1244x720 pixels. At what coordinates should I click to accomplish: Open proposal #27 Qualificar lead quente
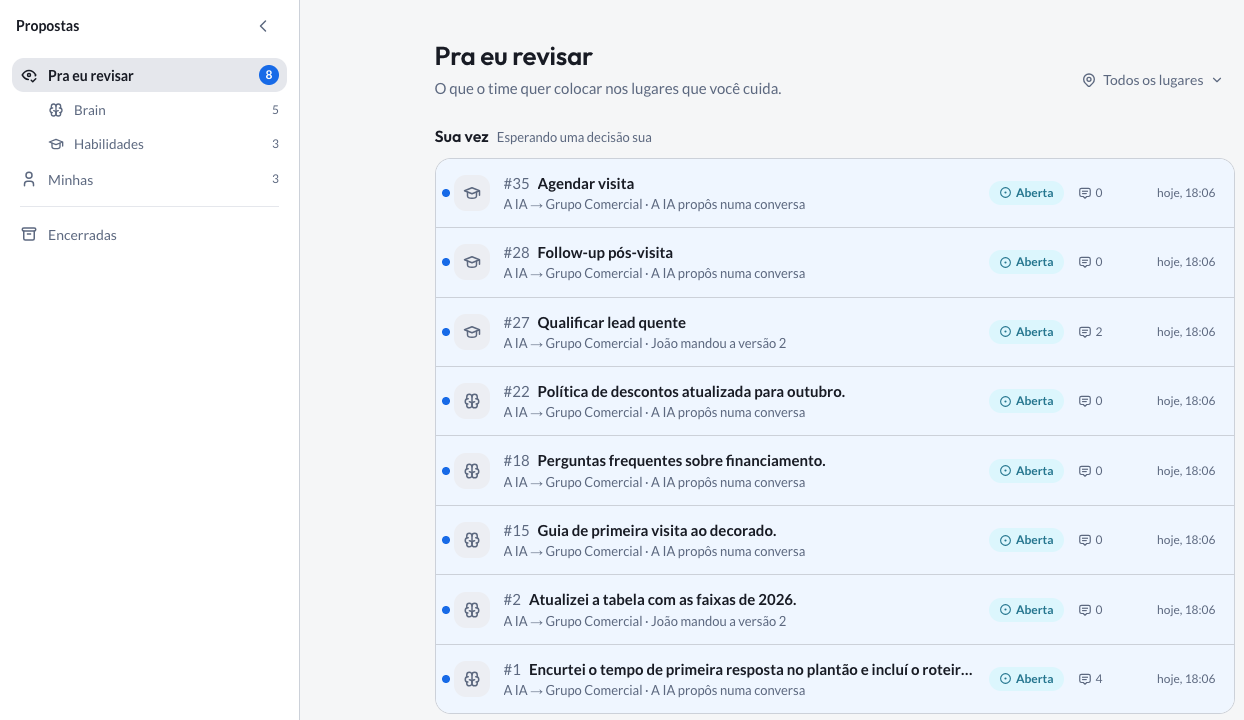(x=835, y=332)
